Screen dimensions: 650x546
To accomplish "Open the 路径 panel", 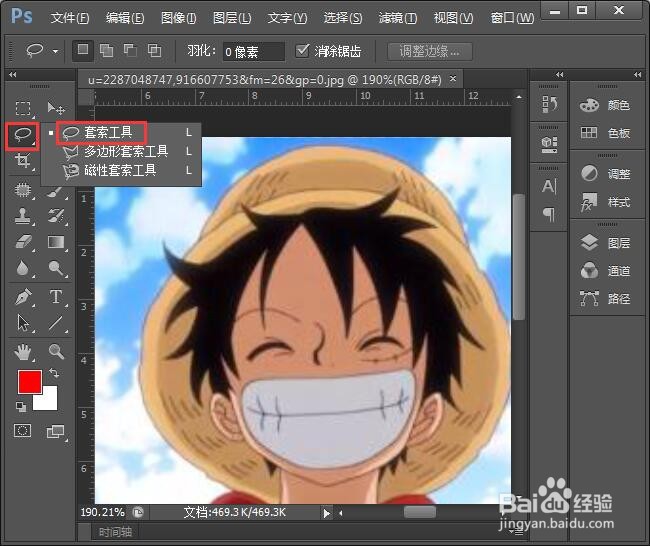I will [605, 298].
